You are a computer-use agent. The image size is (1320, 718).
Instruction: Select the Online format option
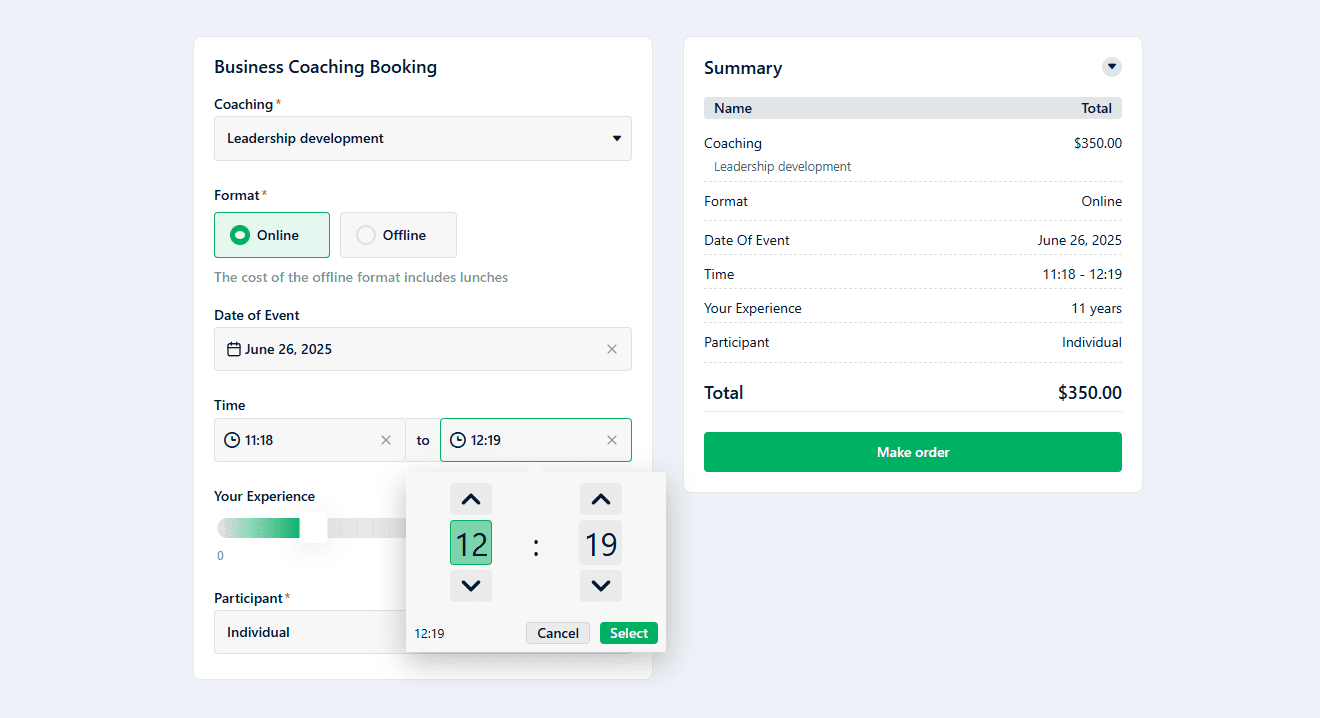point(271,234)
